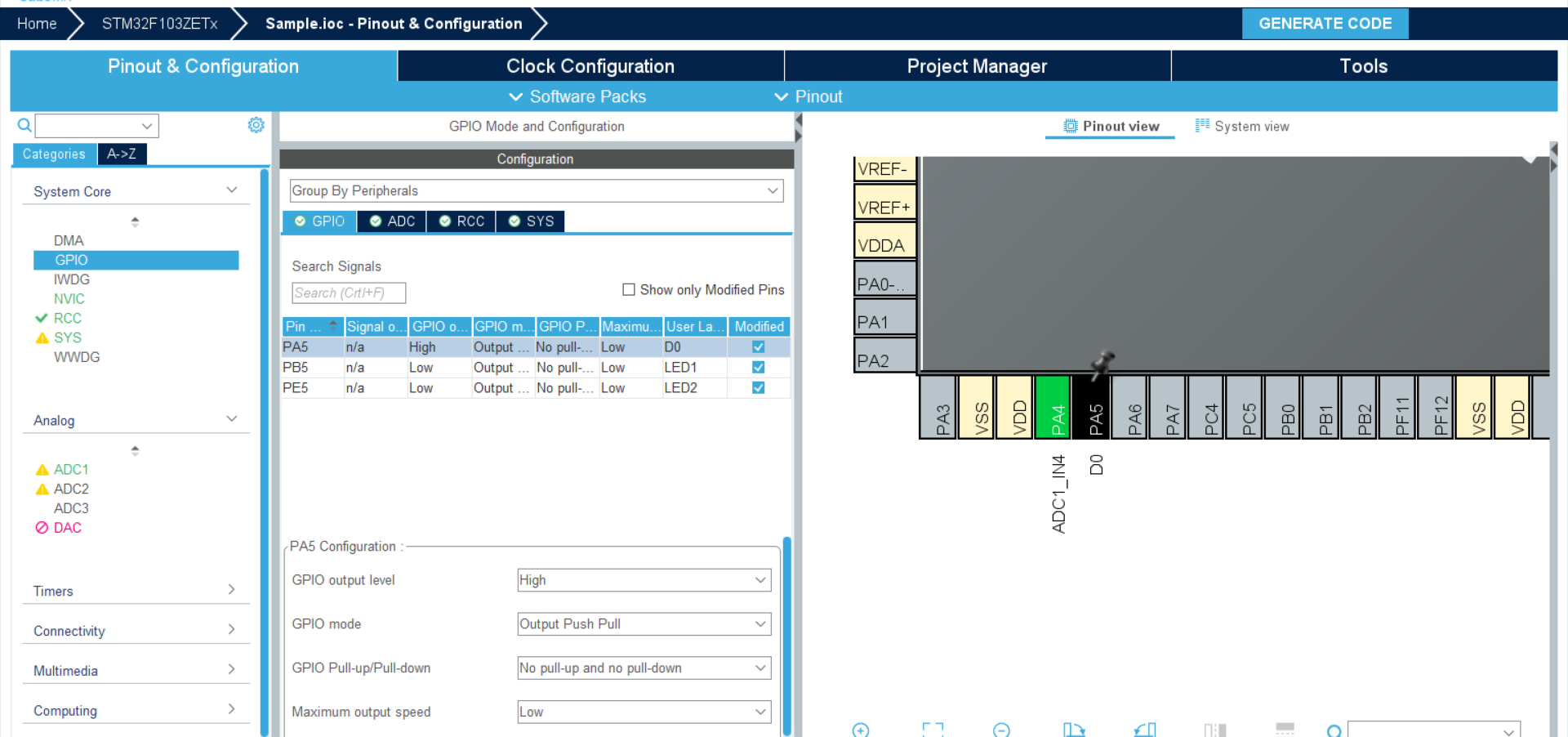
Task: Switch to the Project Manager tab
Action: pyautogui.click(x=978, y=66)
